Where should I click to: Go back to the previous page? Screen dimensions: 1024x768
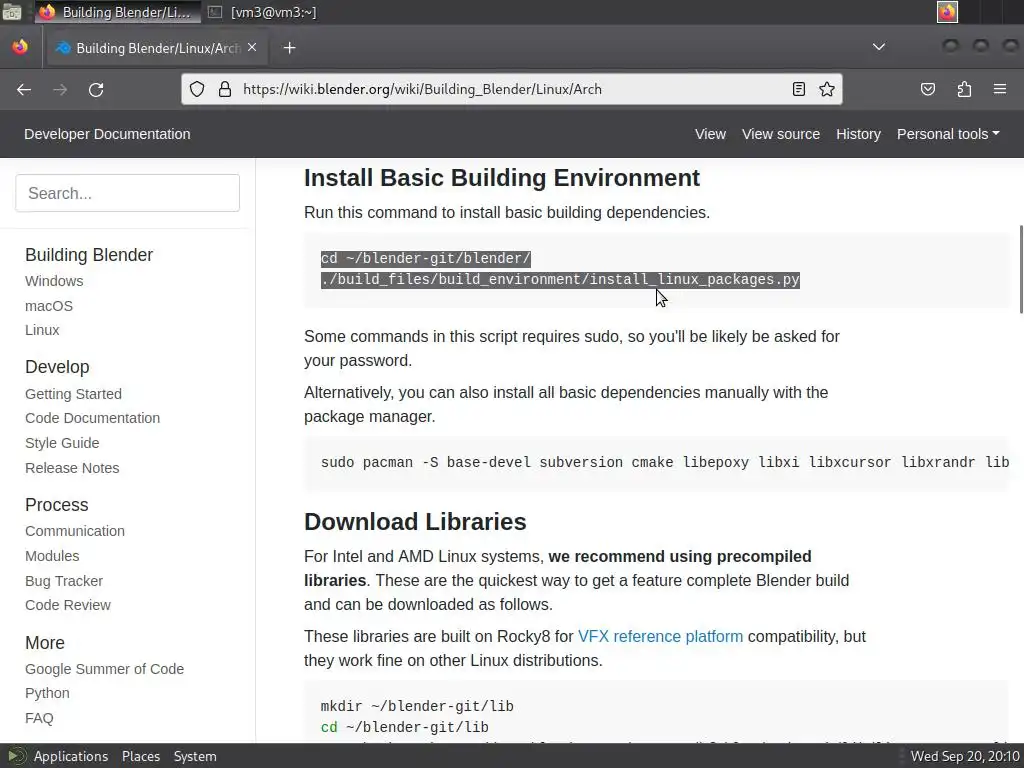[x=24, y=89]
